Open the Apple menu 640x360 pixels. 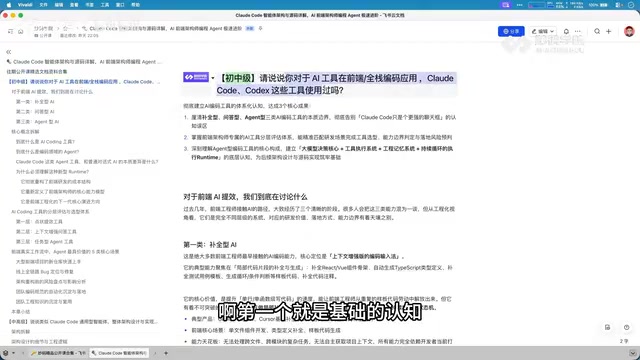[x=9, y=5]
